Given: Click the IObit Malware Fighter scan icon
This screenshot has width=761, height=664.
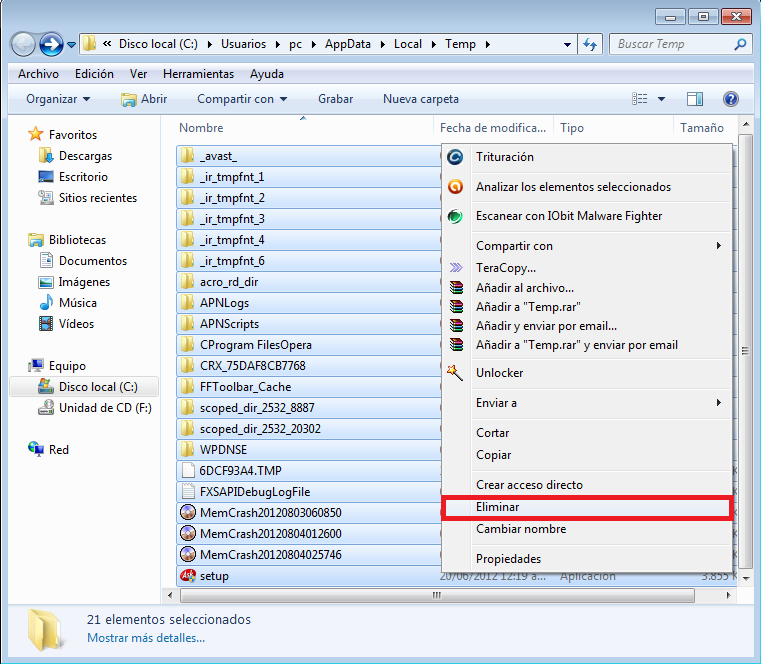Looking at the screenshot, I should [456, 216].
